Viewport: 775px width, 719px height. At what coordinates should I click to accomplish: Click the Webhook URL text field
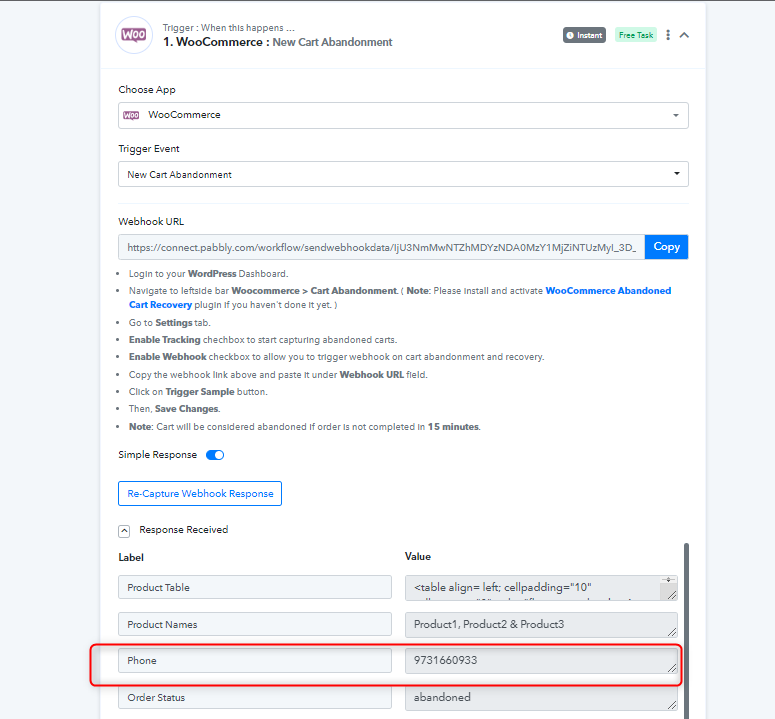pyautogui.click(x=381, y=247)
